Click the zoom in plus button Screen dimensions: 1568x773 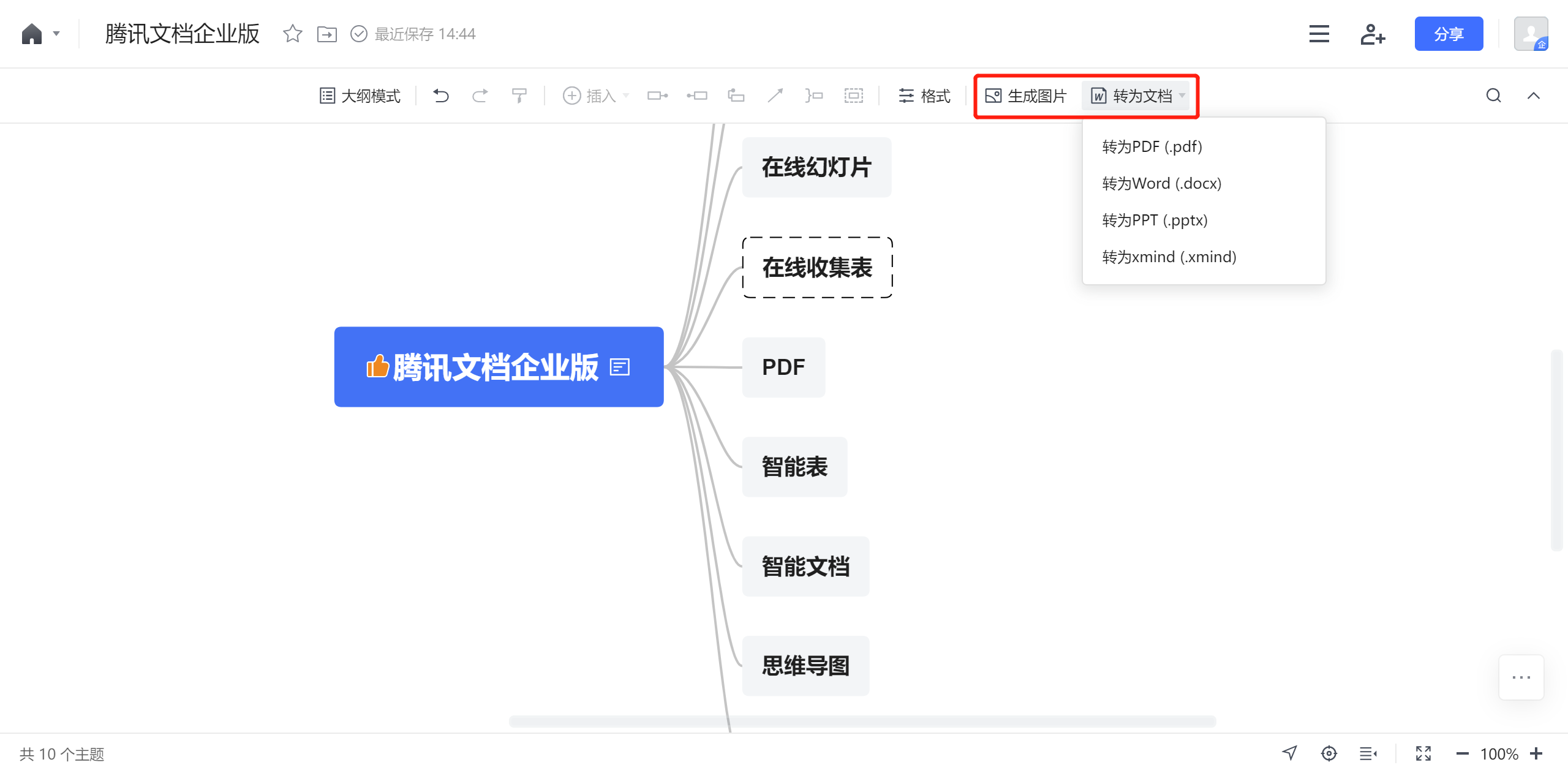pos(1536,753)
